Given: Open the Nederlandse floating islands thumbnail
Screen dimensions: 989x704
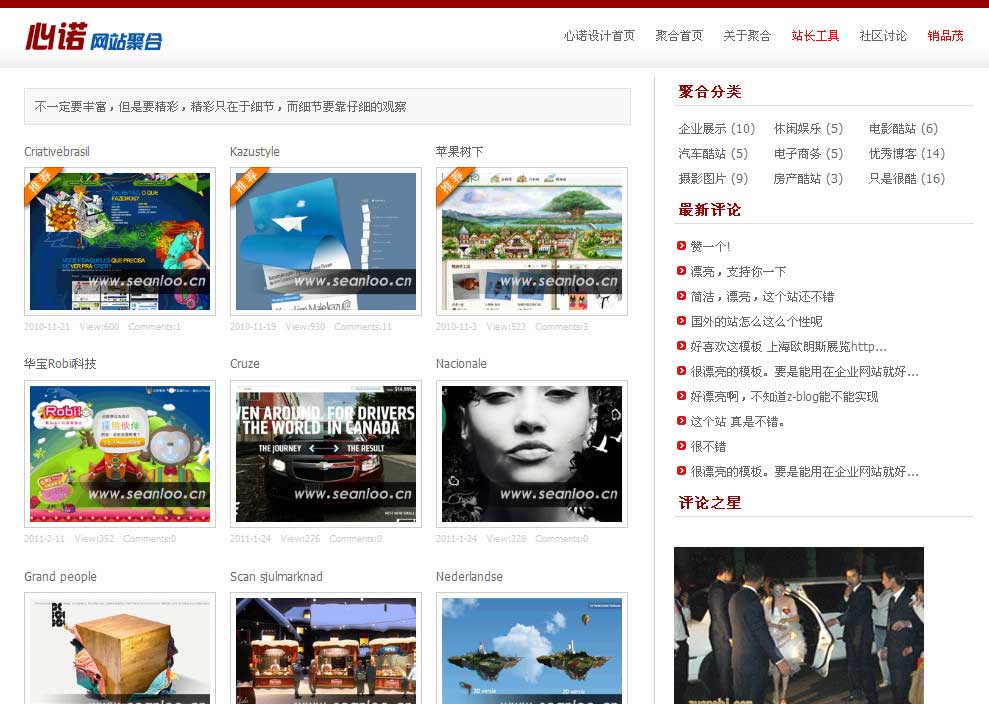Looking at the screenshot, I should click(532, 648).
